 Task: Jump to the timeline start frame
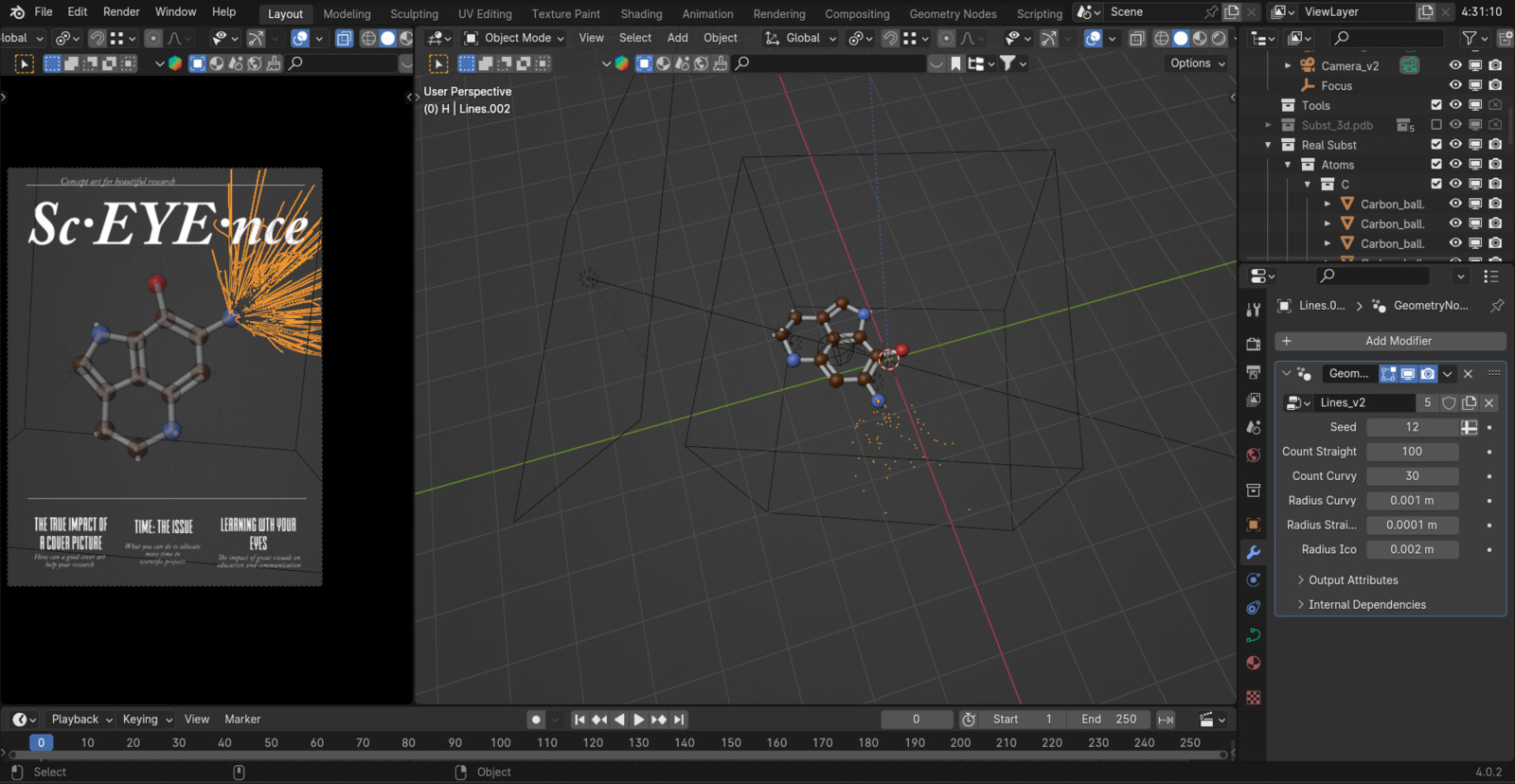pyautogui.click(x=579, y=720)
